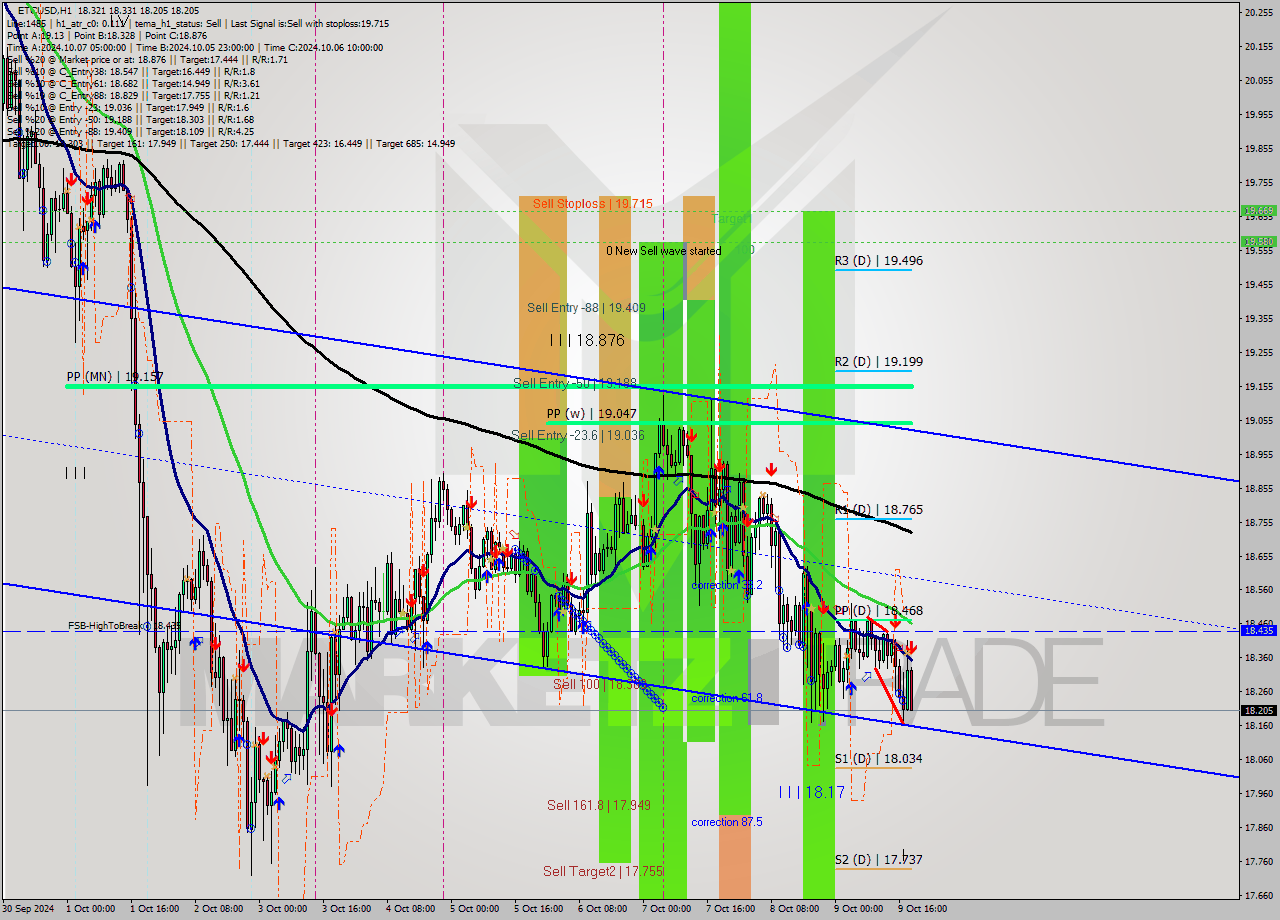Screen dimensions: 1280x920
Task: Select the 'Sell Entry -50 | 19.188' label
Action: [575, 383]
